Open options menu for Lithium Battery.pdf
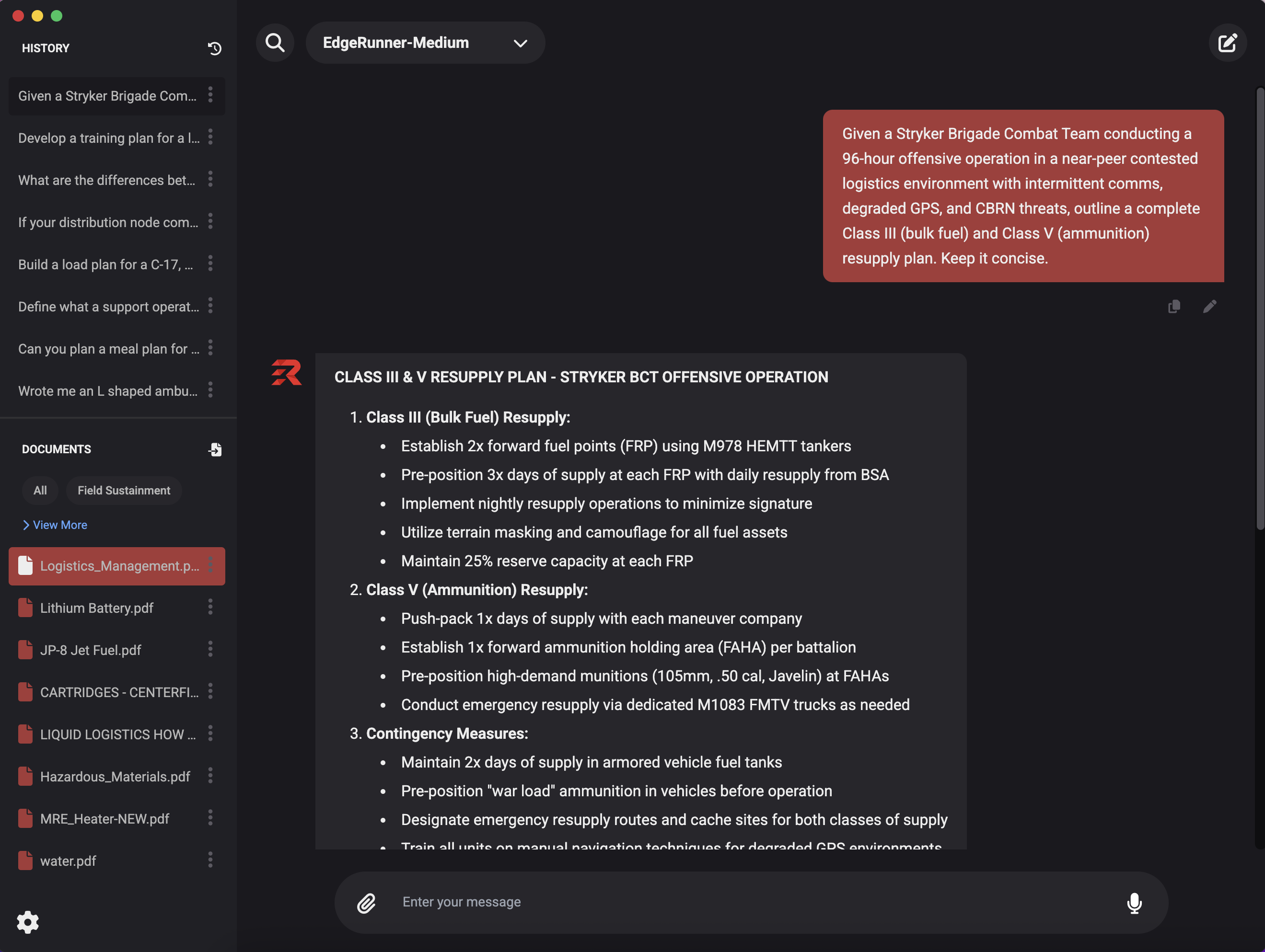1265x952 pixels. click(x=210, y=607)
